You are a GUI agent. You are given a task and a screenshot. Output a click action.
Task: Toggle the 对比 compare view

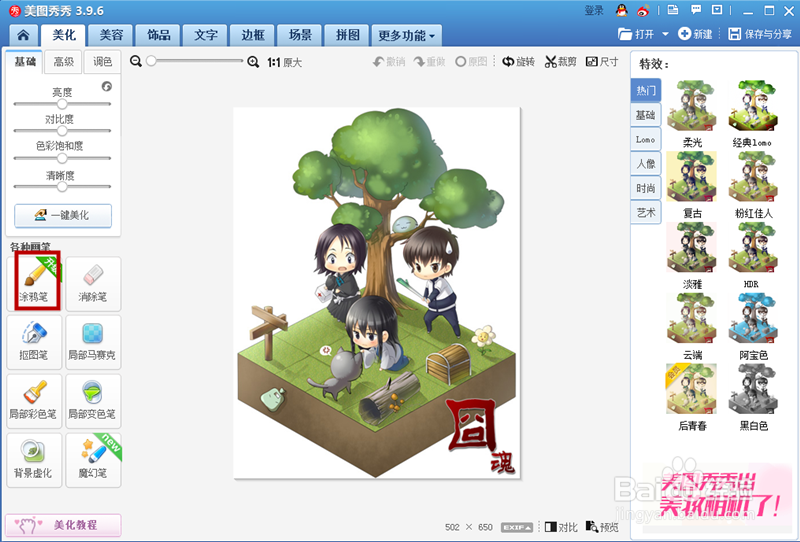tap(561, 527)
